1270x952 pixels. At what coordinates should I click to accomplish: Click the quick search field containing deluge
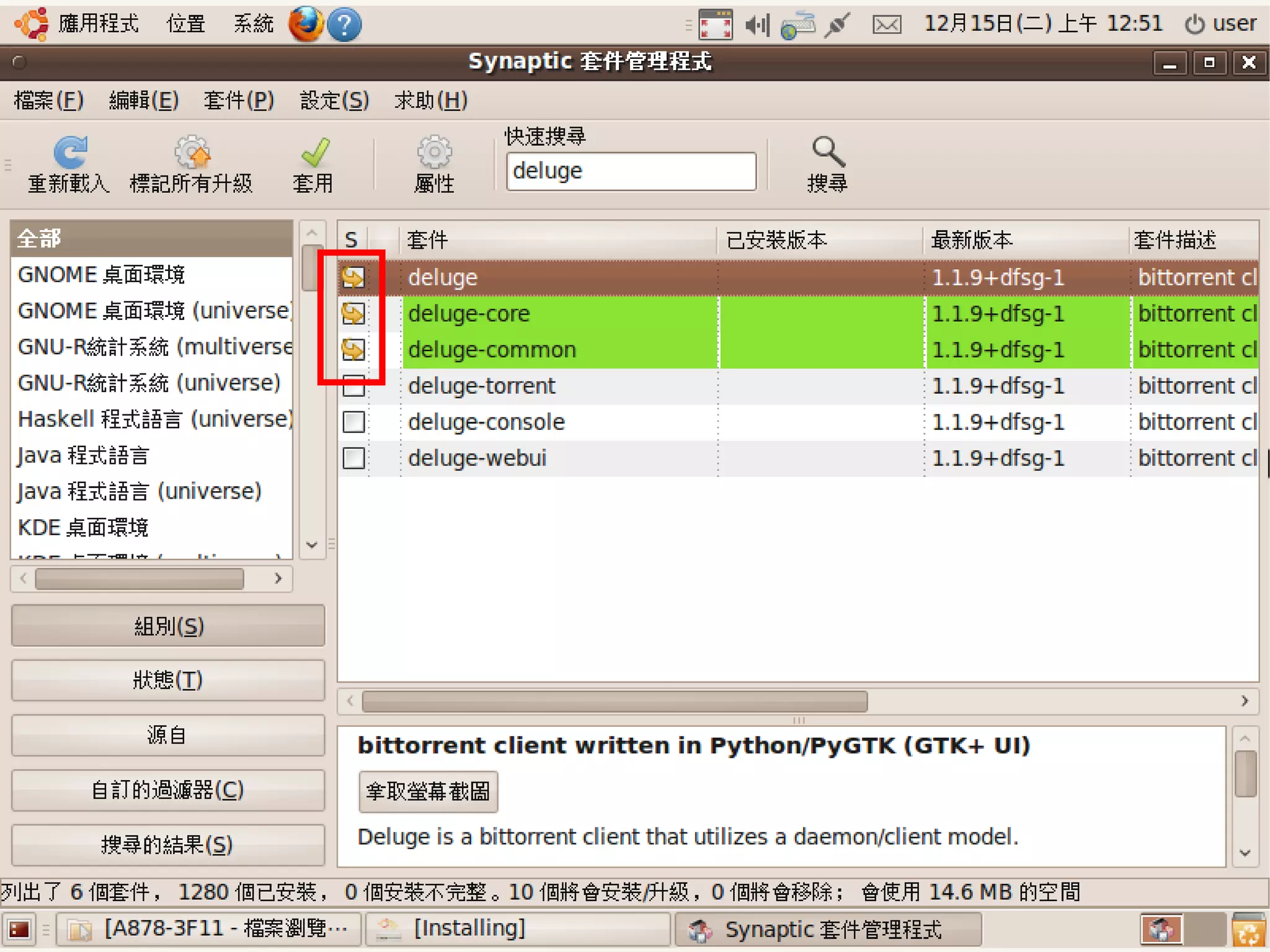click(x=631, y=171)
